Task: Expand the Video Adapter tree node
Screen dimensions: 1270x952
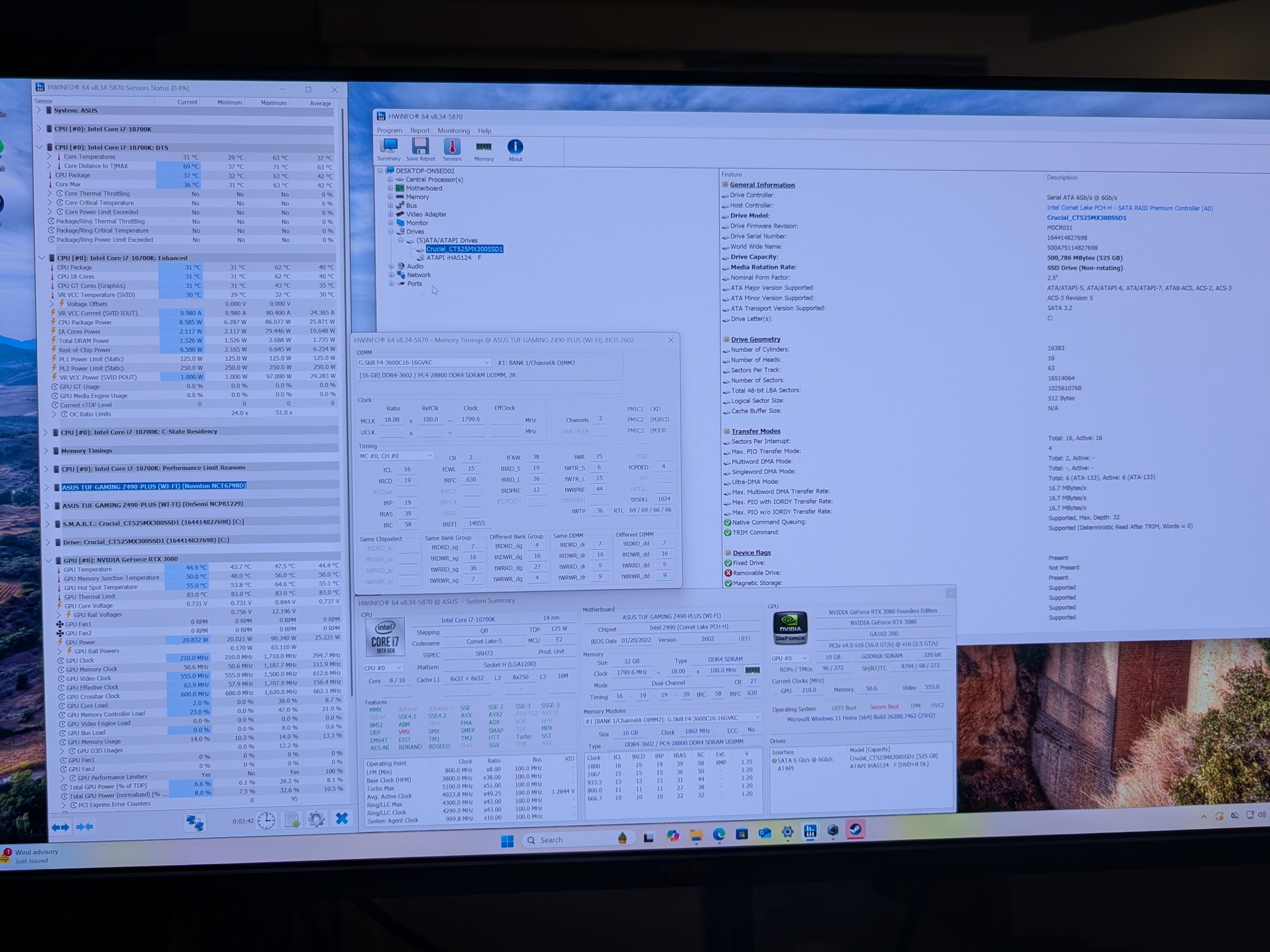Action: 390,214
